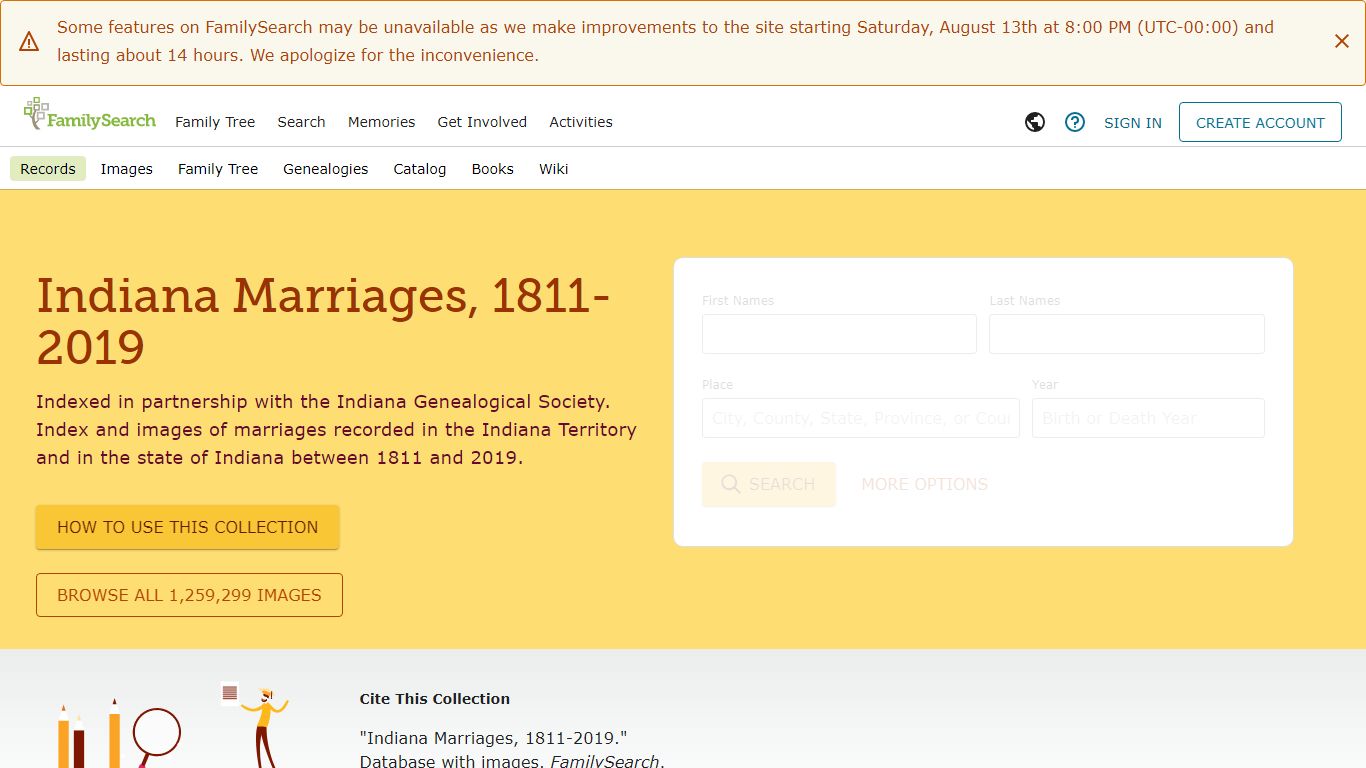The image size is (1366, 768).
Task: Open the FamilySearch logo home link
Action: 90,114
